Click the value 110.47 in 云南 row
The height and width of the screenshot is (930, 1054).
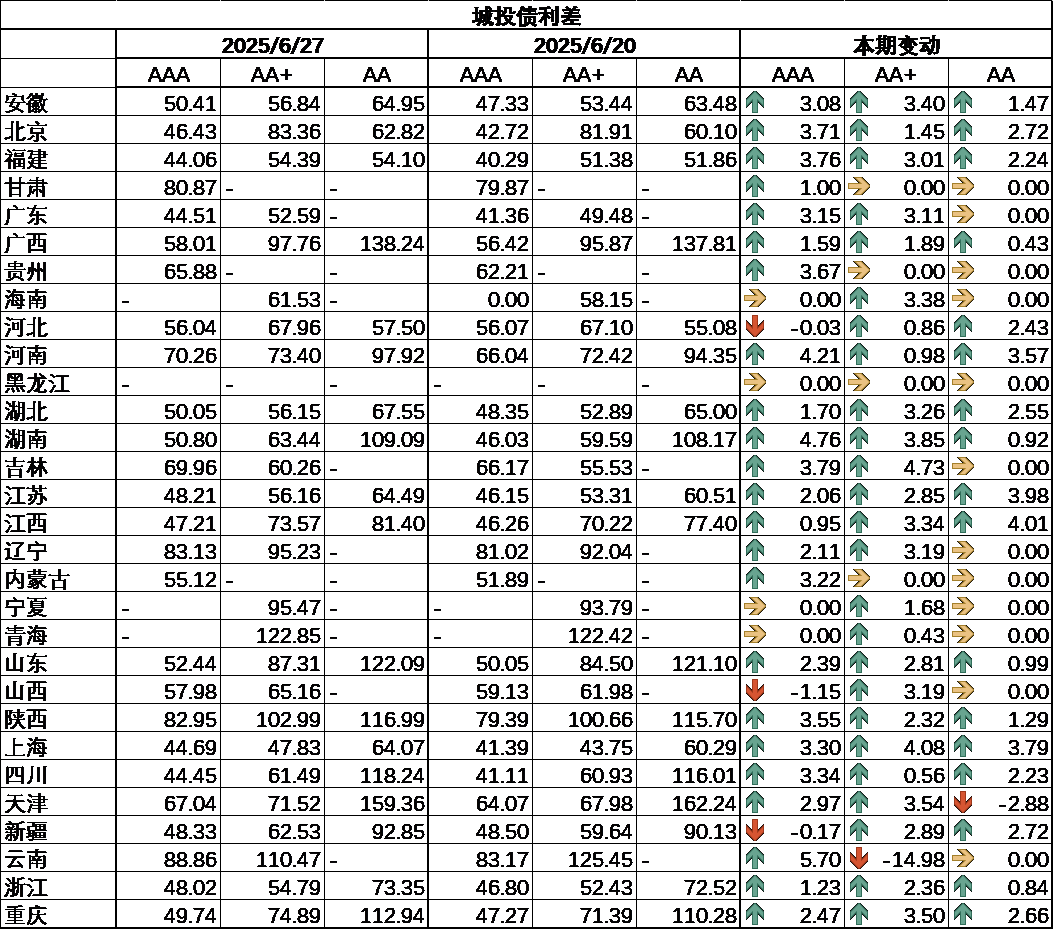tap(288, 859)
